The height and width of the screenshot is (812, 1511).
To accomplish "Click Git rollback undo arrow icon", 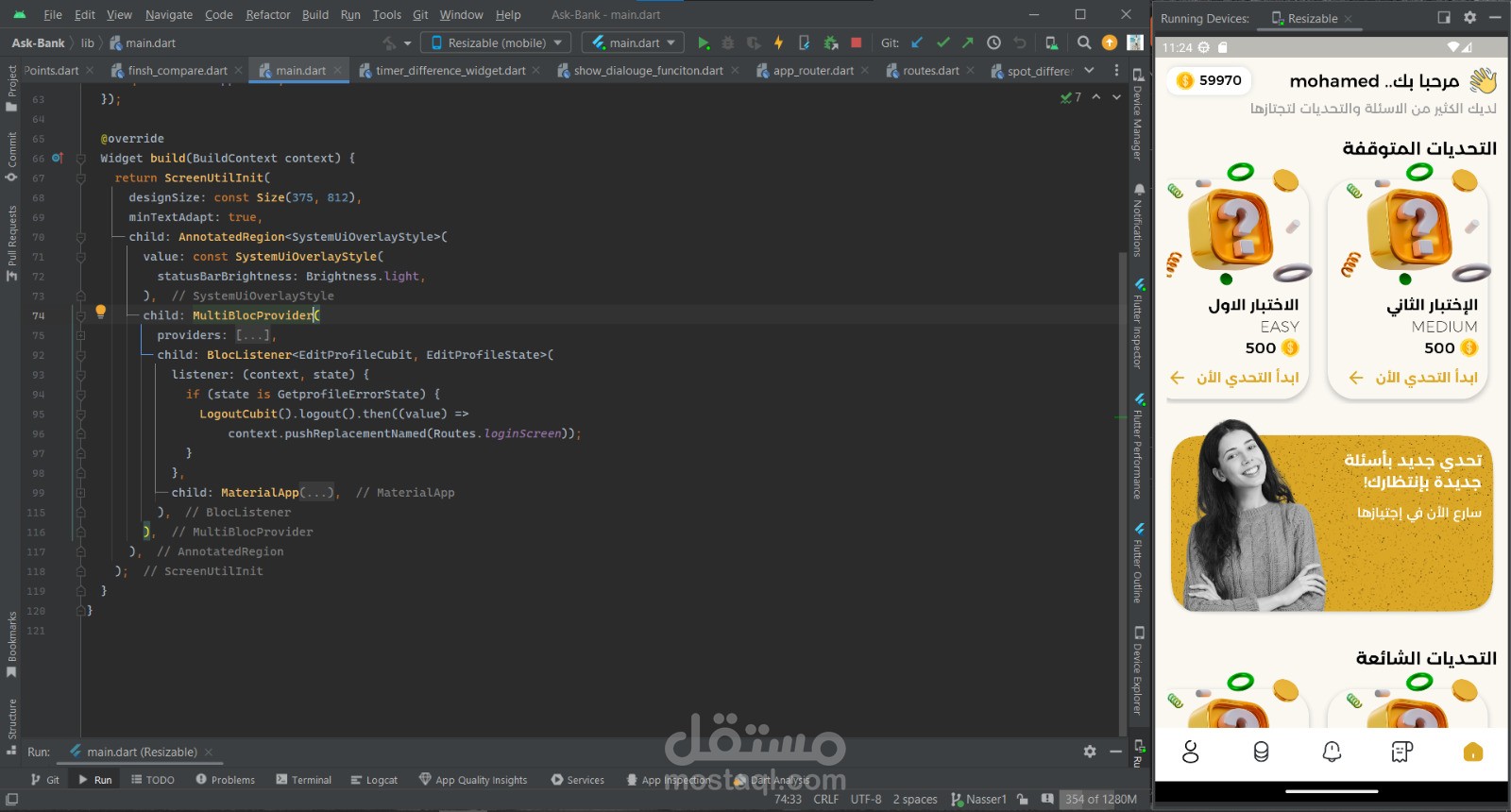I will point(1020,42).
